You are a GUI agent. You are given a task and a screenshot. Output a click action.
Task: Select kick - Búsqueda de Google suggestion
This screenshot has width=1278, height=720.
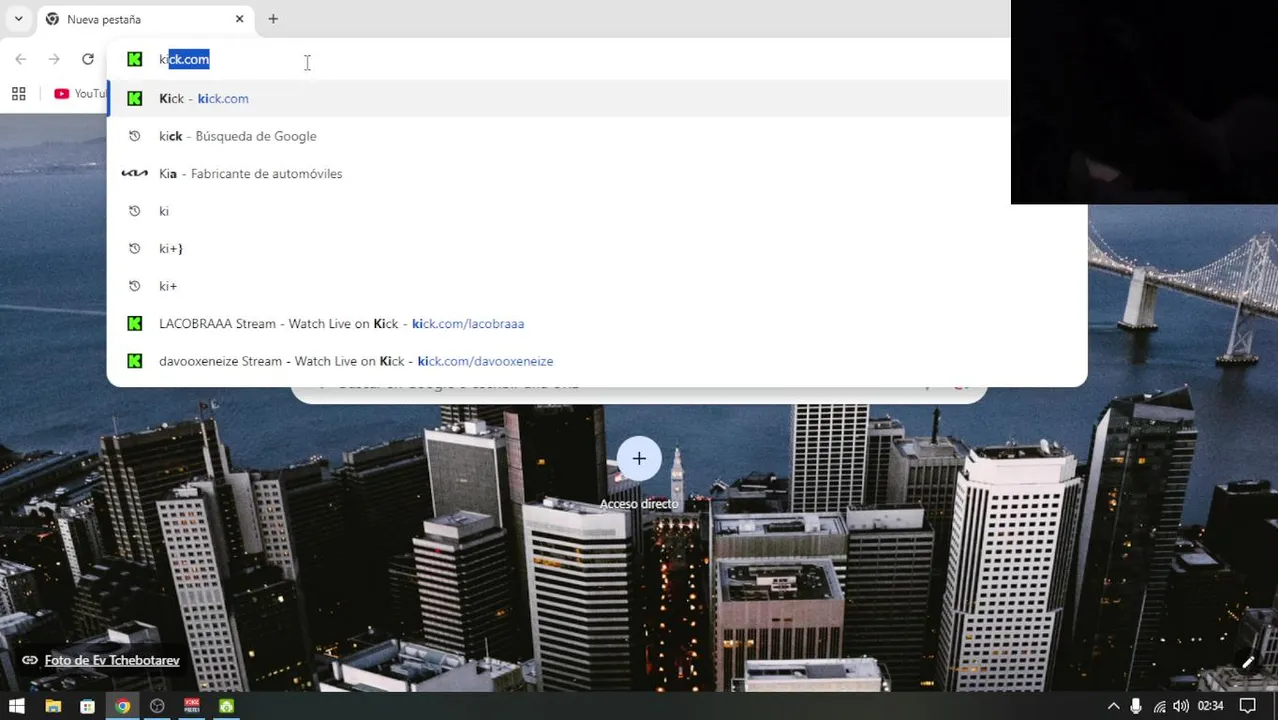point(597,136)
